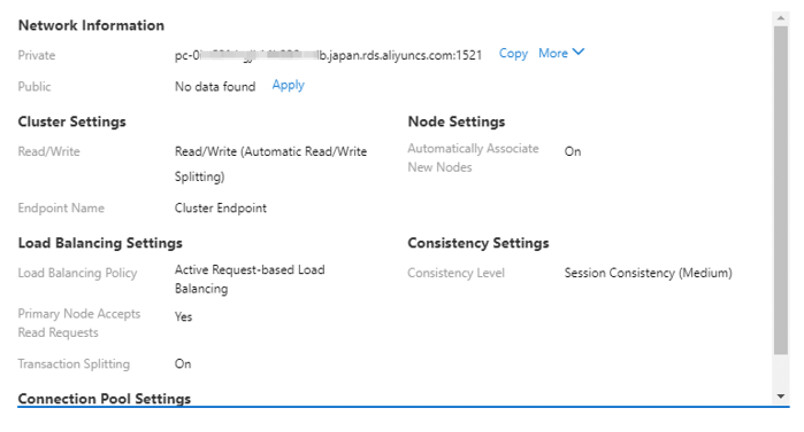
Task: Apply for a public endpoint
Action: [x=288, y=86]
